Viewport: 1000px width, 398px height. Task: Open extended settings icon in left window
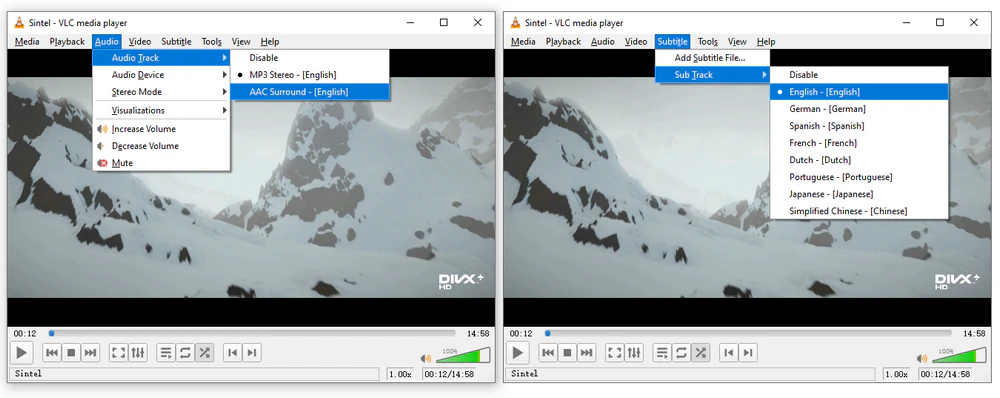[x=138, y=352]
